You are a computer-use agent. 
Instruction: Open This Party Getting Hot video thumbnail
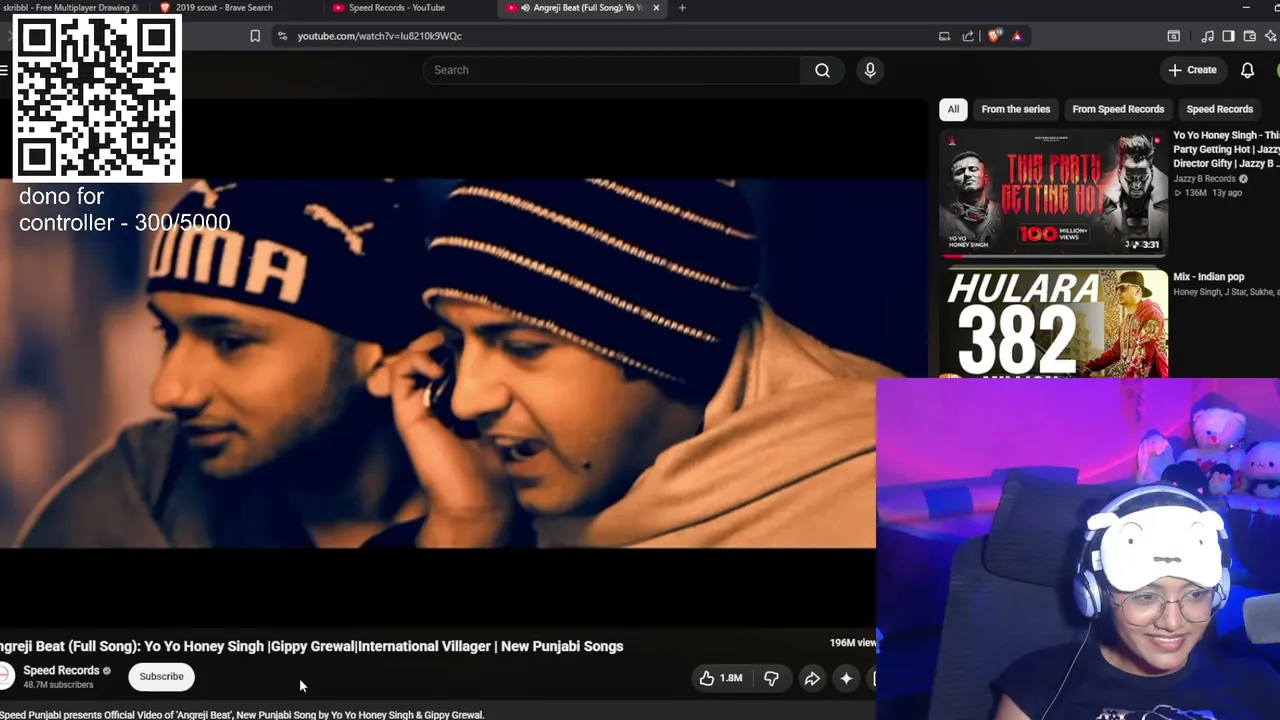click(x=1054, y=193)
